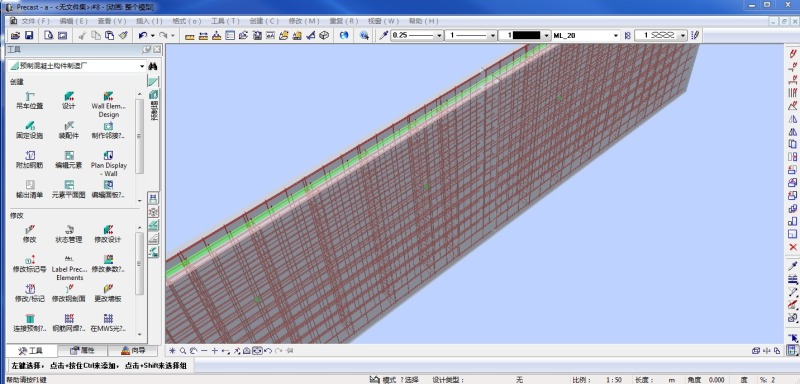Image resolution: width=800 pixels, height=384 pixels.
Task: Click the scissors cut icon
Action: click(x=82, y=35)
